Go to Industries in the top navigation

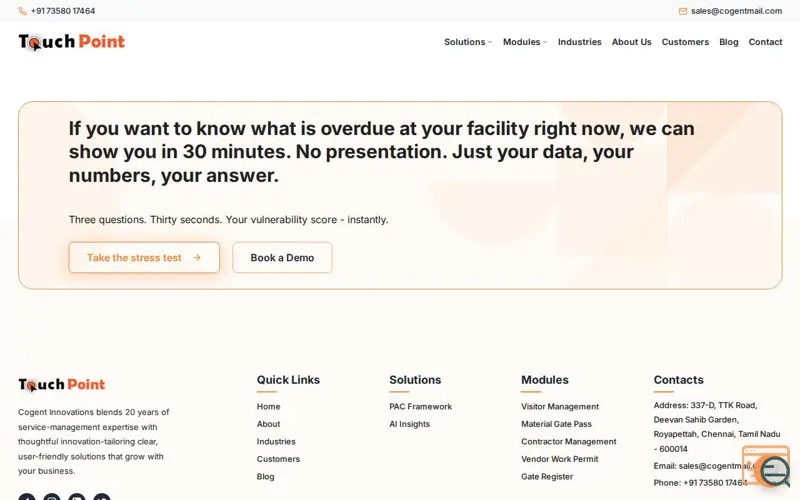coord(580,42)
